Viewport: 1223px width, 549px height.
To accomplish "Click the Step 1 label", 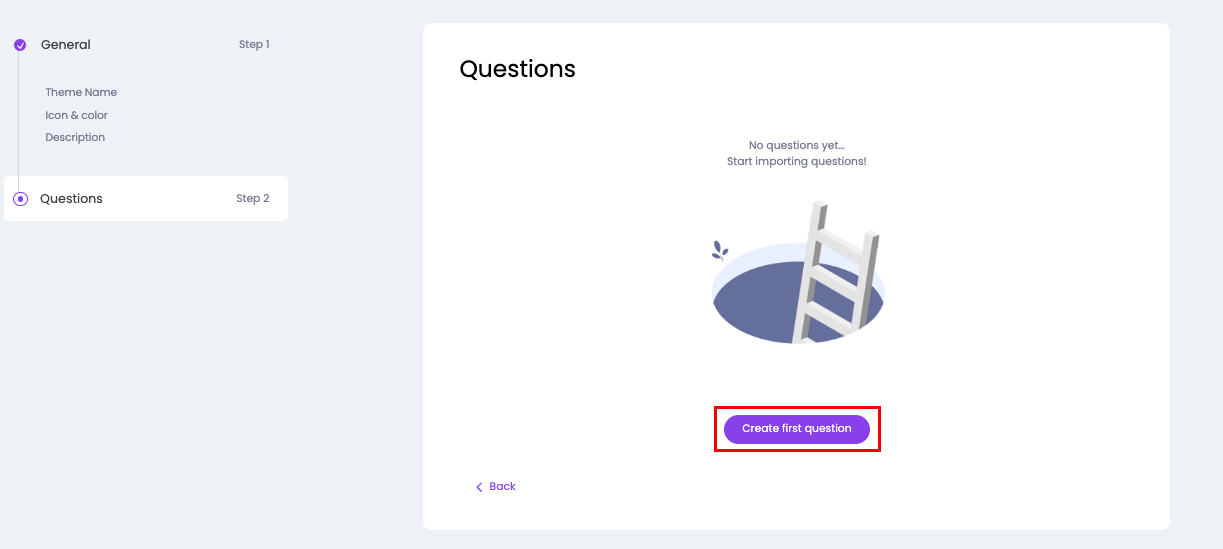I will pos(254,45).
